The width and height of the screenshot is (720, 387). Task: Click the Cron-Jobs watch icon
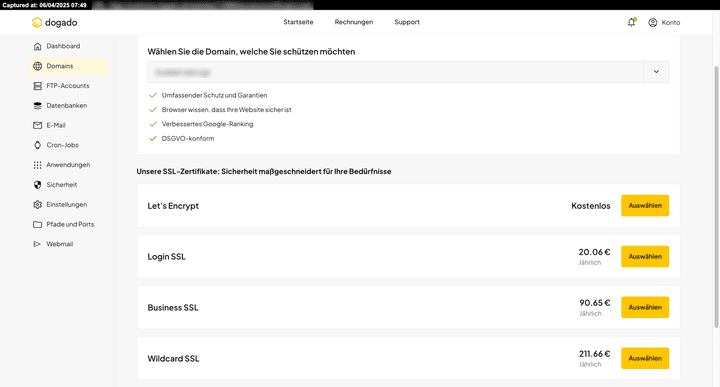(x=38, y=145)
